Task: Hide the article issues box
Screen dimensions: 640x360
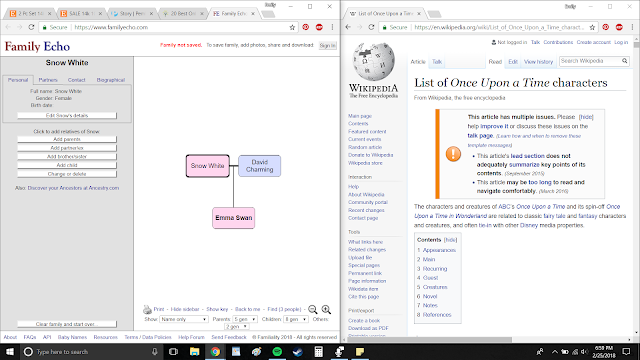Action: tap(586, 117)
